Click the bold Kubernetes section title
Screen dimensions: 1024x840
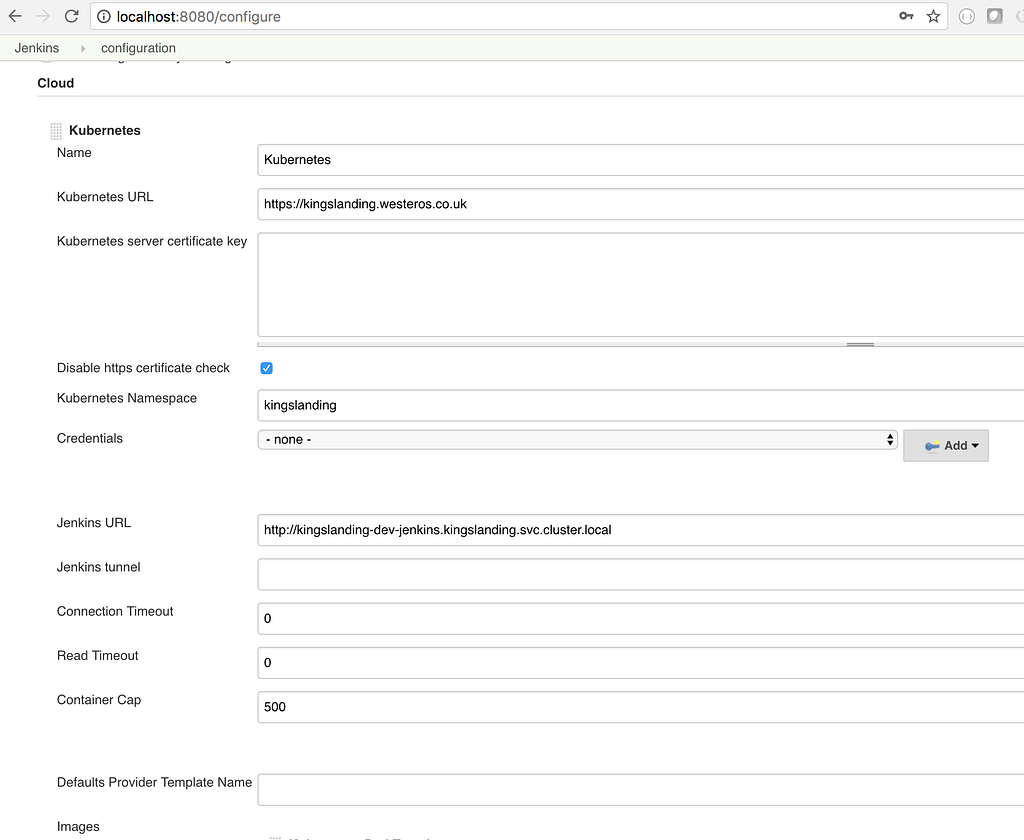pyautogui.click(x=104, y=130)
